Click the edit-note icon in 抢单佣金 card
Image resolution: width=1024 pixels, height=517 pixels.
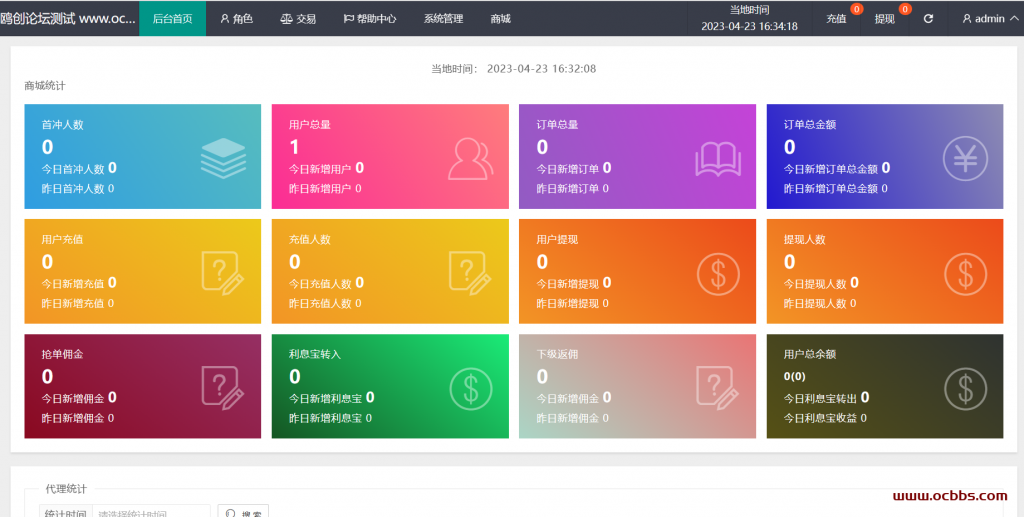pos(223,387)
